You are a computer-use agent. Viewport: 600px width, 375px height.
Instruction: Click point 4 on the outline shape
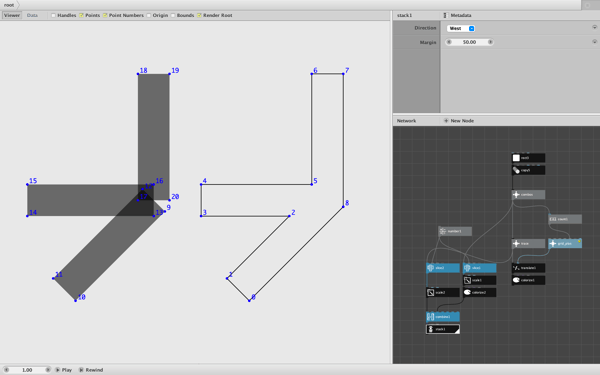[201, 184]
